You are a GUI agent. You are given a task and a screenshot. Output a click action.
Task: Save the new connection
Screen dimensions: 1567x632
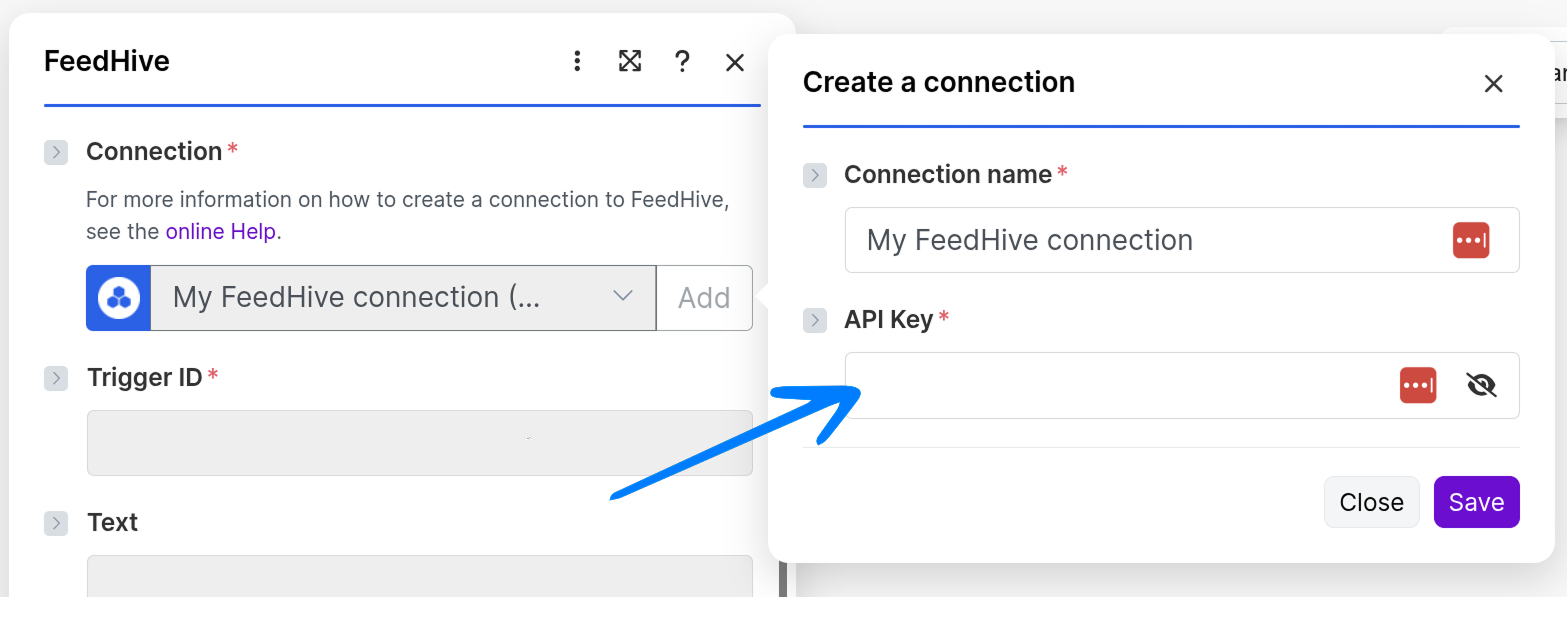(1476, 502)
